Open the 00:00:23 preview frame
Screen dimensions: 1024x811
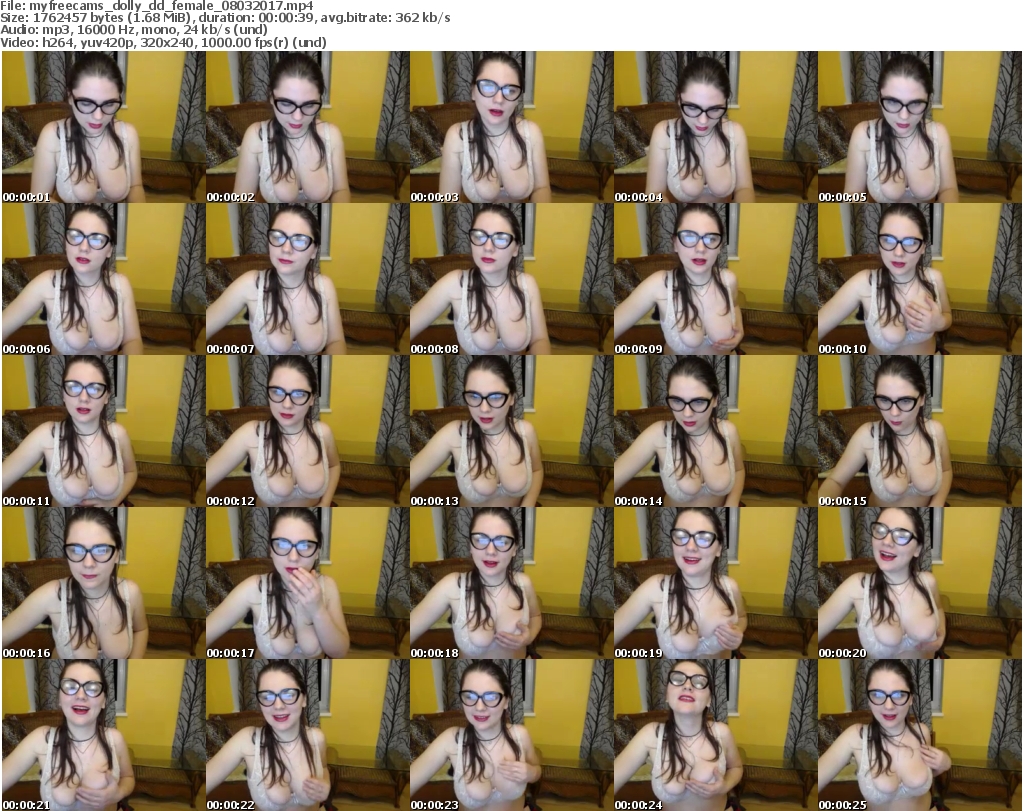tap(511, 735)
